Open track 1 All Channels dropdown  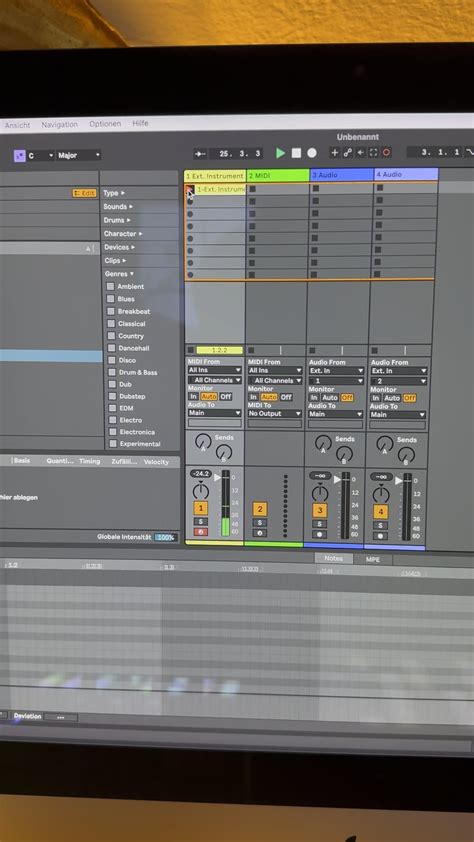pyautogui.click(x=215, y=380)
